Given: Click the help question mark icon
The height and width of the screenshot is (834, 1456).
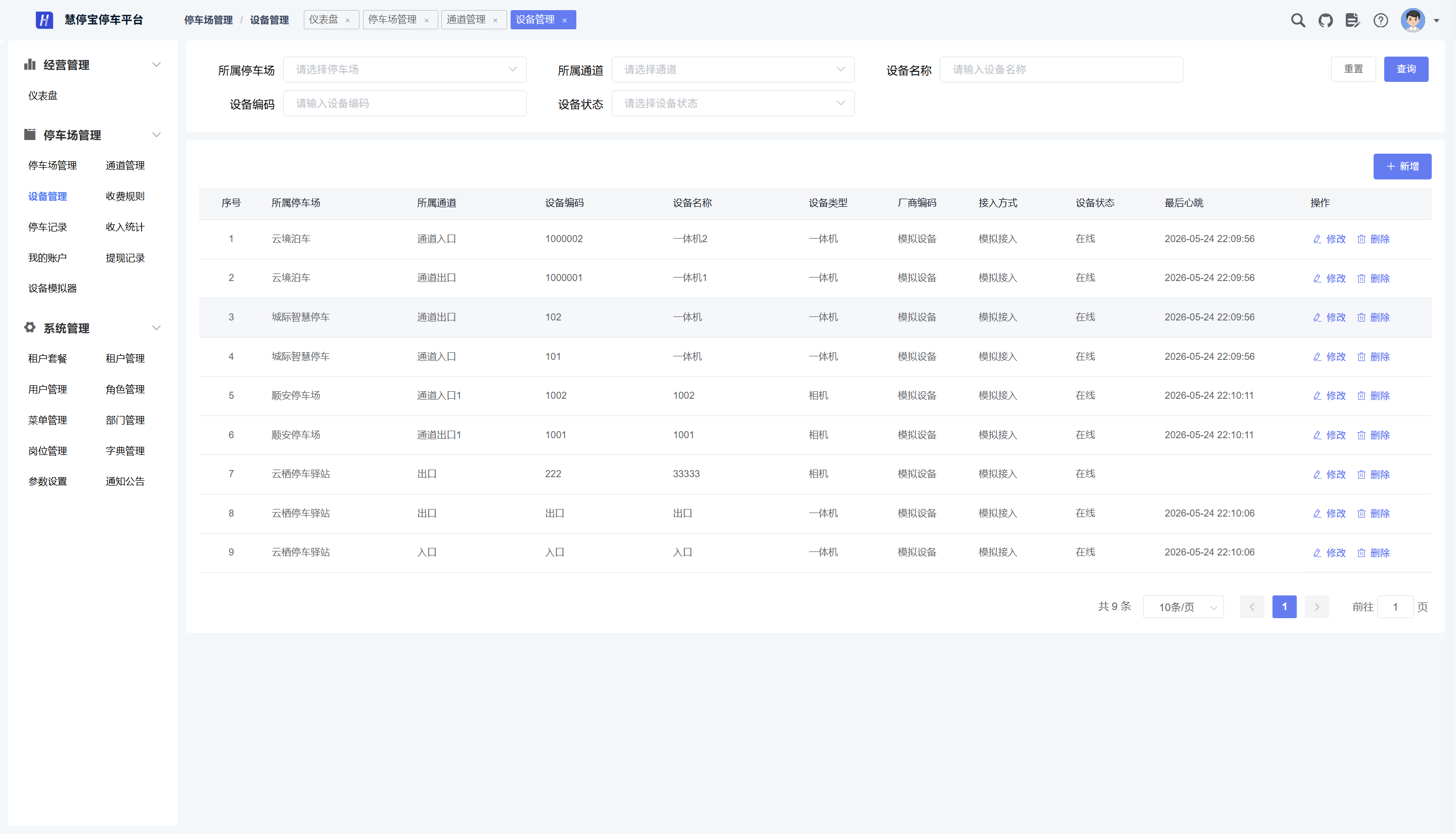Looking at the screenshot, I should 1380,21.
